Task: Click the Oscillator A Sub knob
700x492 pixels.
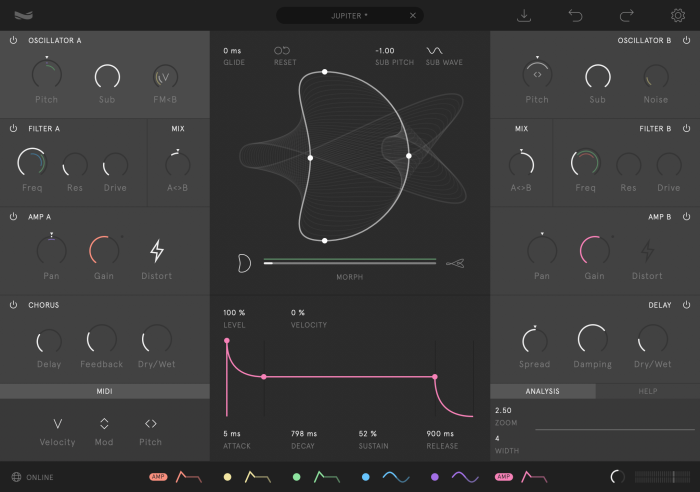Action: point(107,77)
